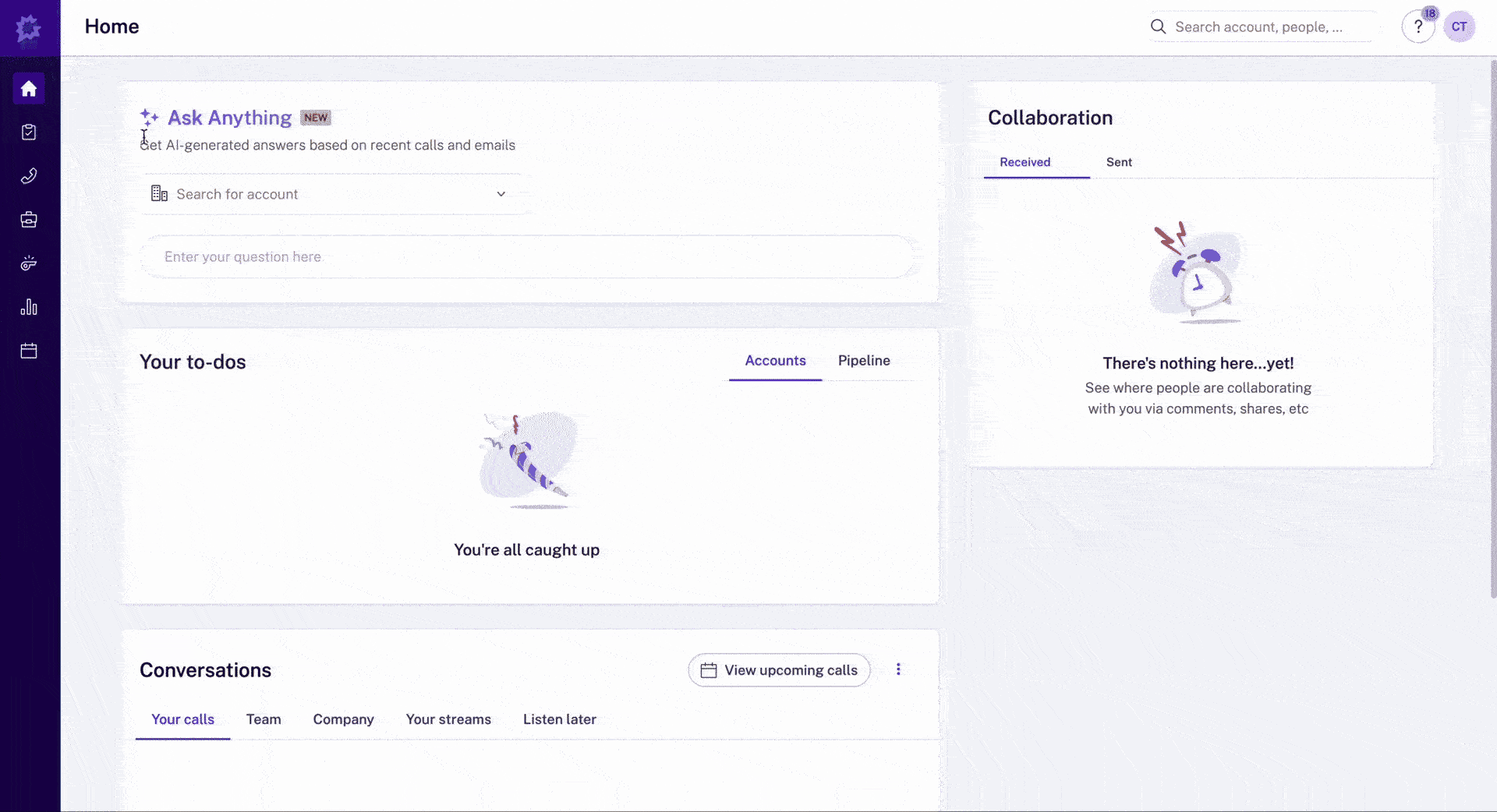Open the whistle coaching sidebar icon

(29, 263)
